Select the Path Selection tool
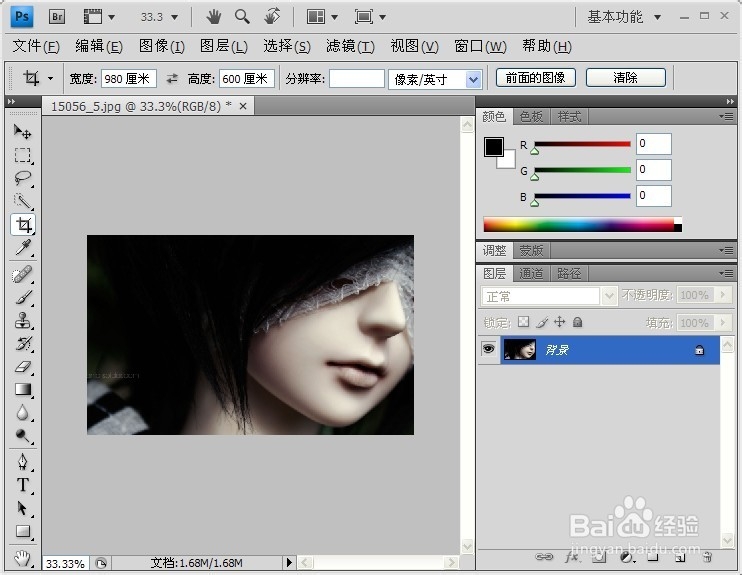This screenshot has height=575, width=742. (22, 508)
